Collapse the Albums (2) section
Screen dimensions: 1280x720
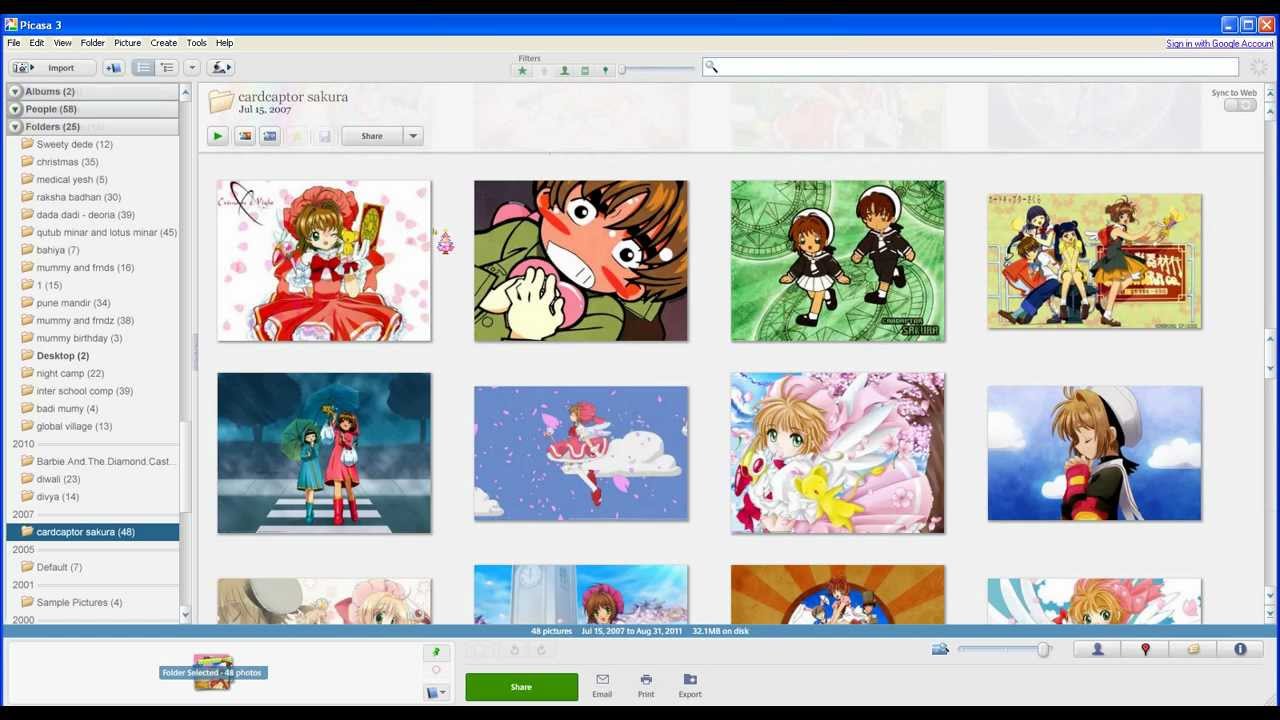(15, 92)
